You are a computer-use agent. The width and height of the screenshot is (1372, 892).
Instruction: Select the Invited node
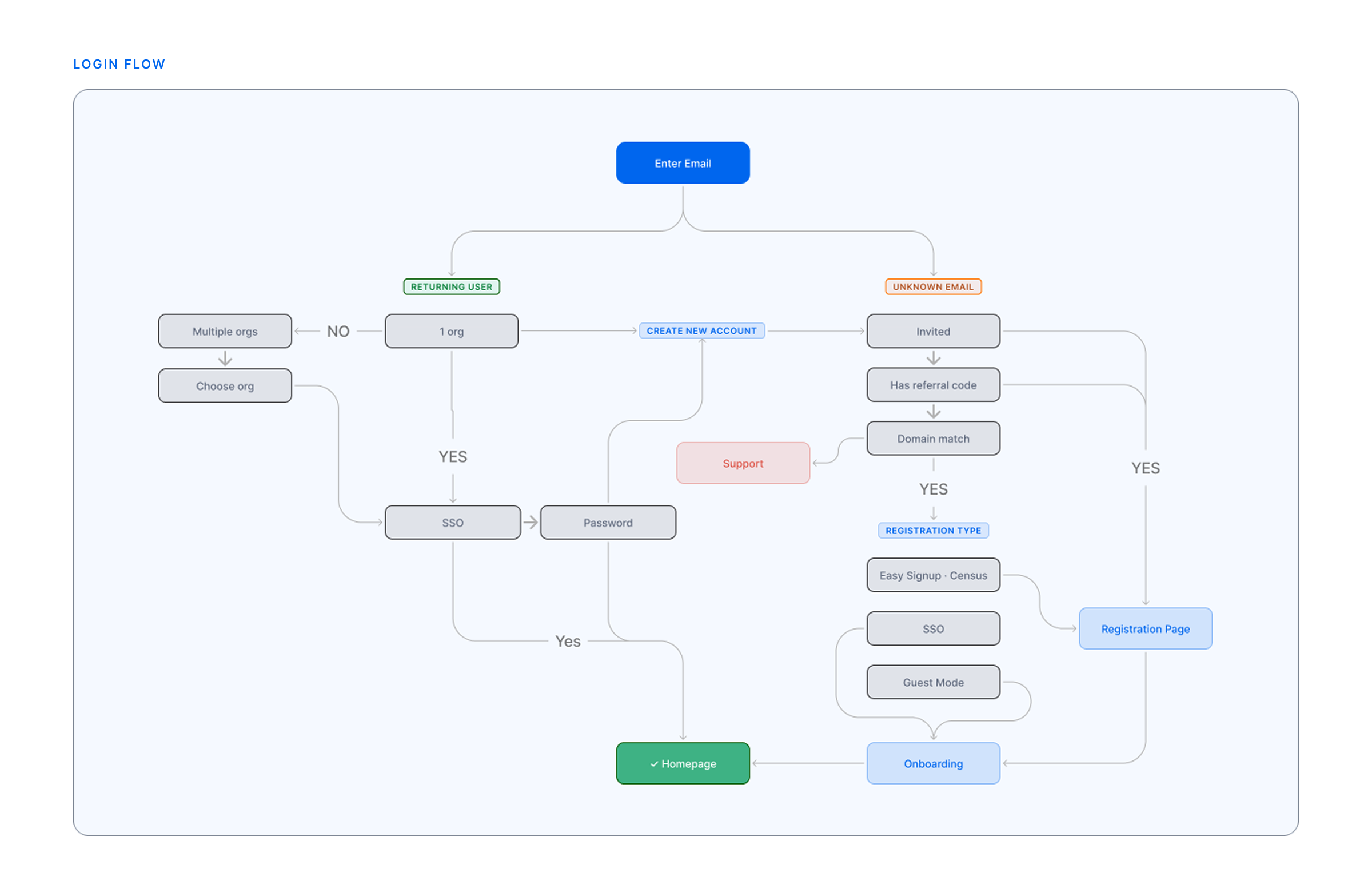pyautogui.click(x=933, y=332)
